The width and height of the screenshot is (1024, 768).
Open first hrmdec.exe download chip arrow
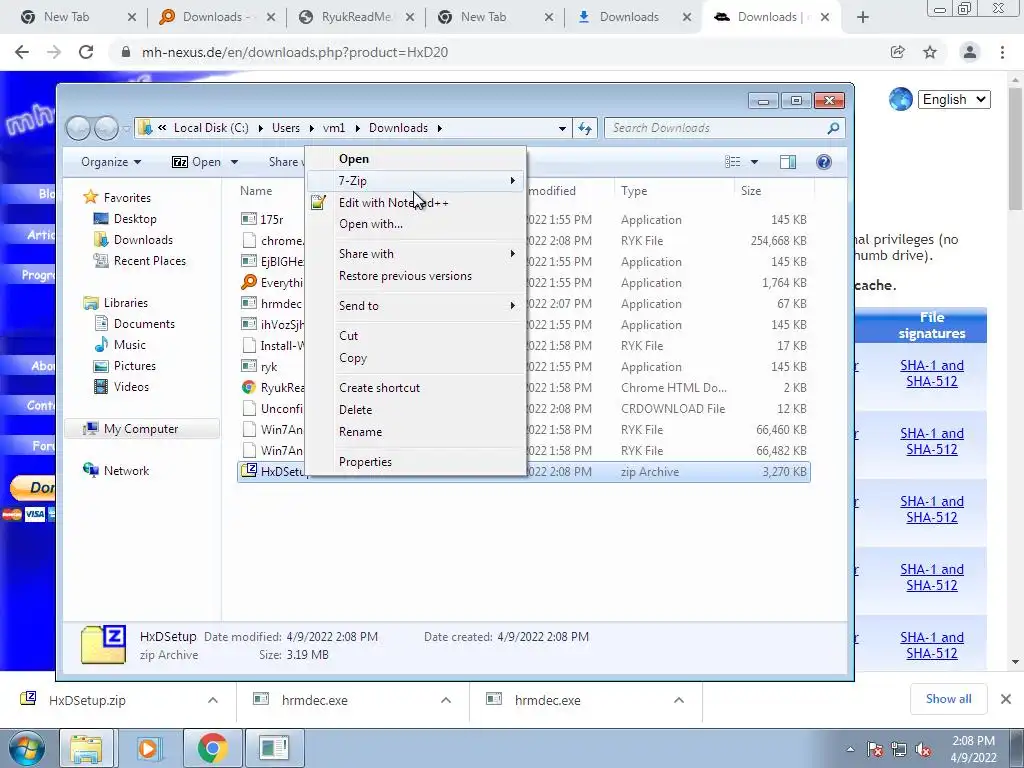[x=446, y=700]
